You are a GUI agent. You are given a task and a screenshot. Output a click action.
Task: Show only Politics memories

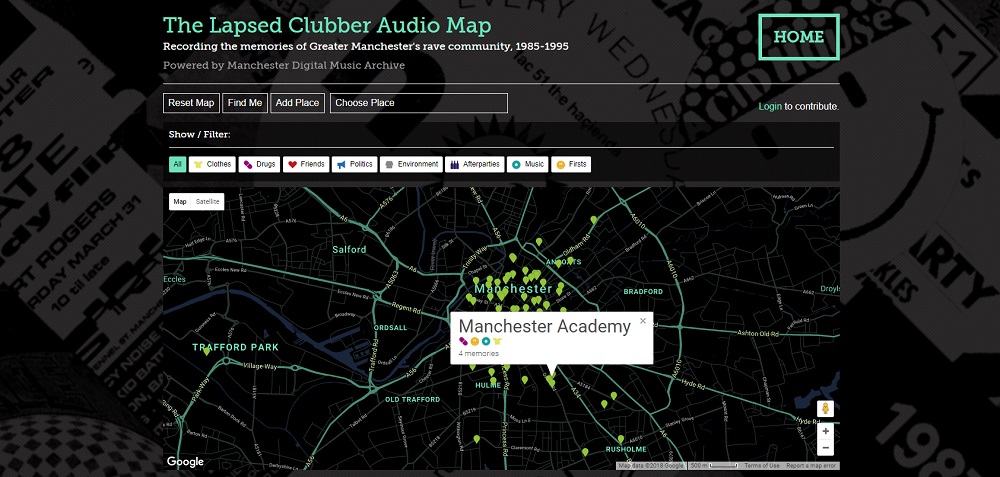coord(354,164)
